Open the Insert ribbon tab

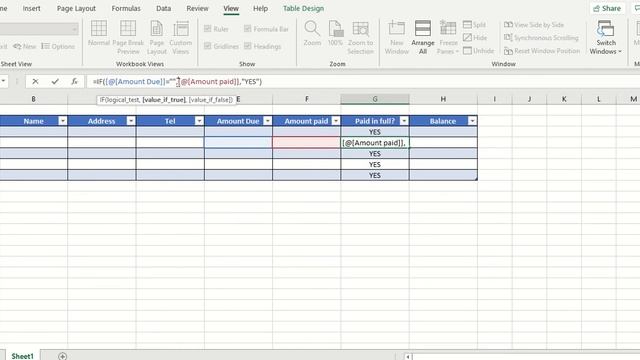(31, 8)
